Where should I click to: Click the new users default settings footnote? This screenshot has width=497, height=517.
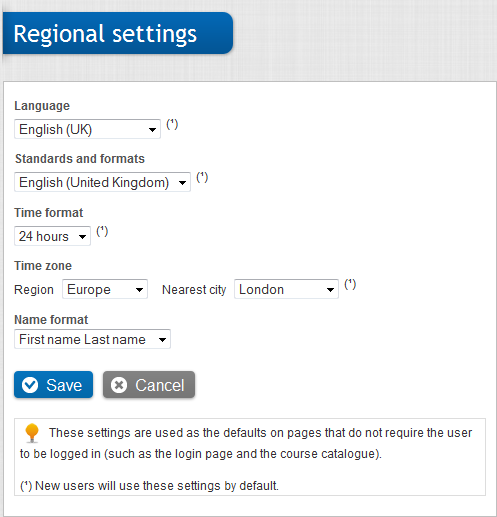(149, 486)
